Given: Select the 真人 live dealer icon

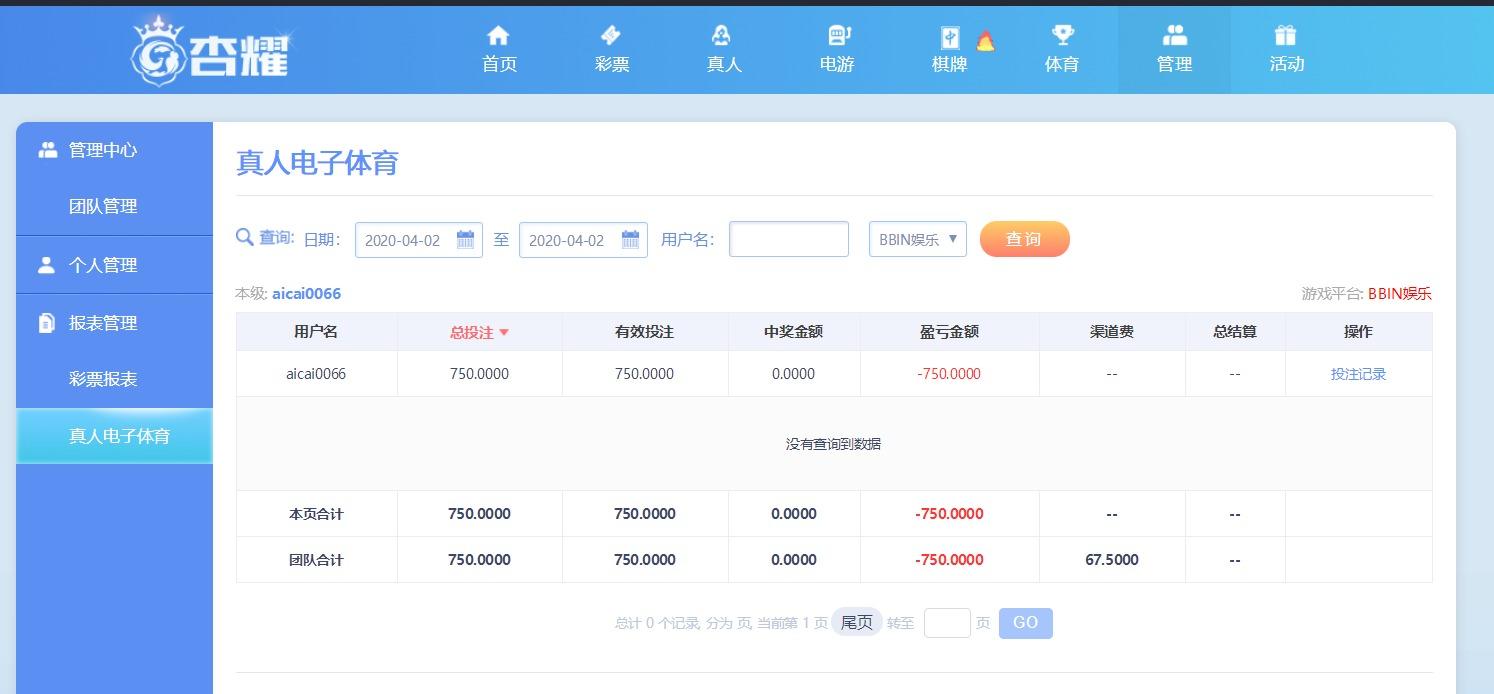Looking at the screenshot, I should tap(722, 36).
